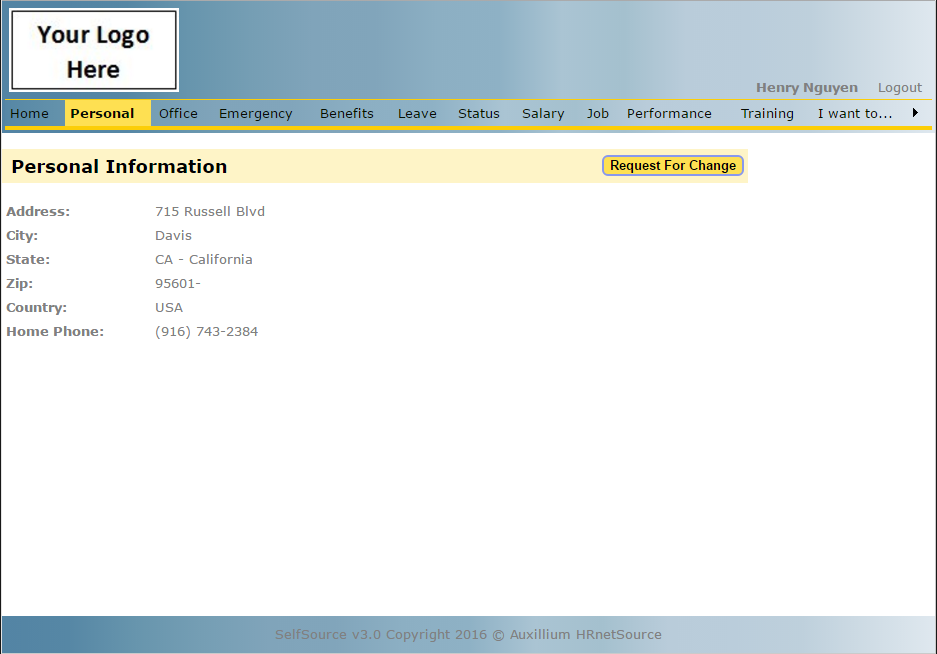This screenshot has height=654, width=937.
Task: Switch to the Emergency tab
Action: [256, 114]
